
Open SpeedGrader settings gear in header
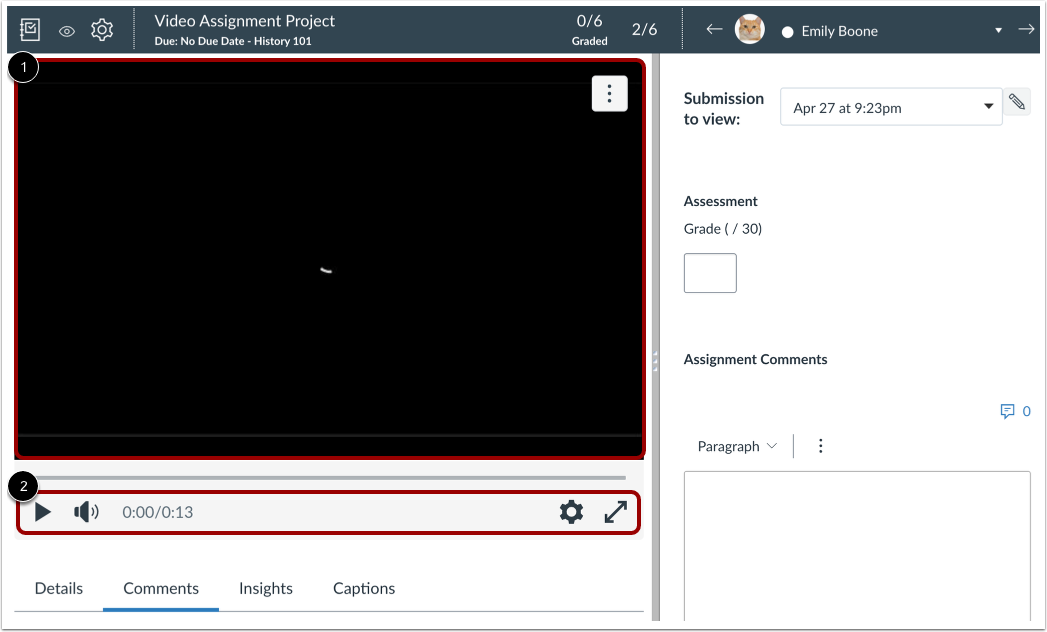(x=102, y=30)
